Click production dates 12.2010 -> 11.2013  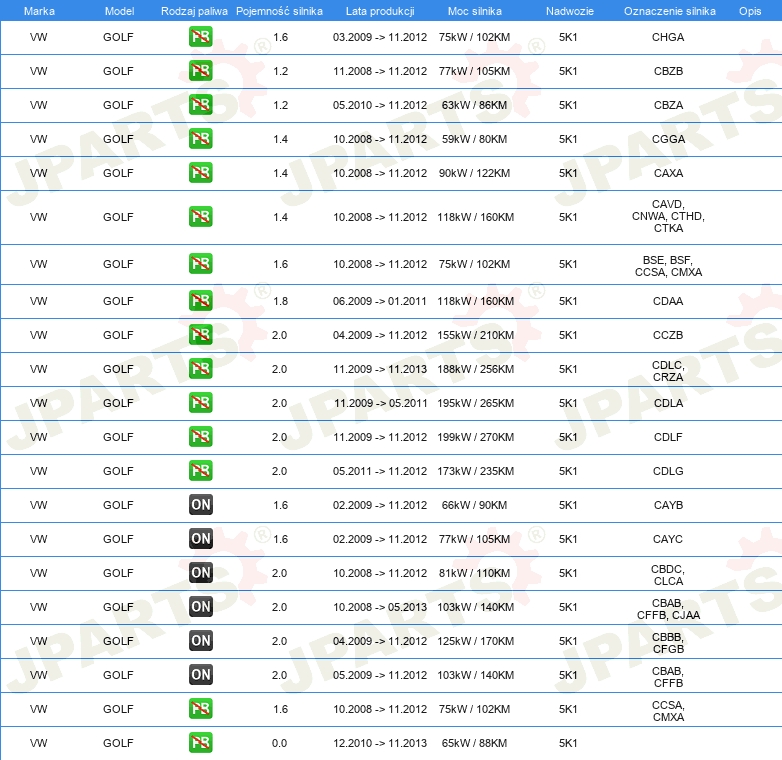tap(380, 743)
